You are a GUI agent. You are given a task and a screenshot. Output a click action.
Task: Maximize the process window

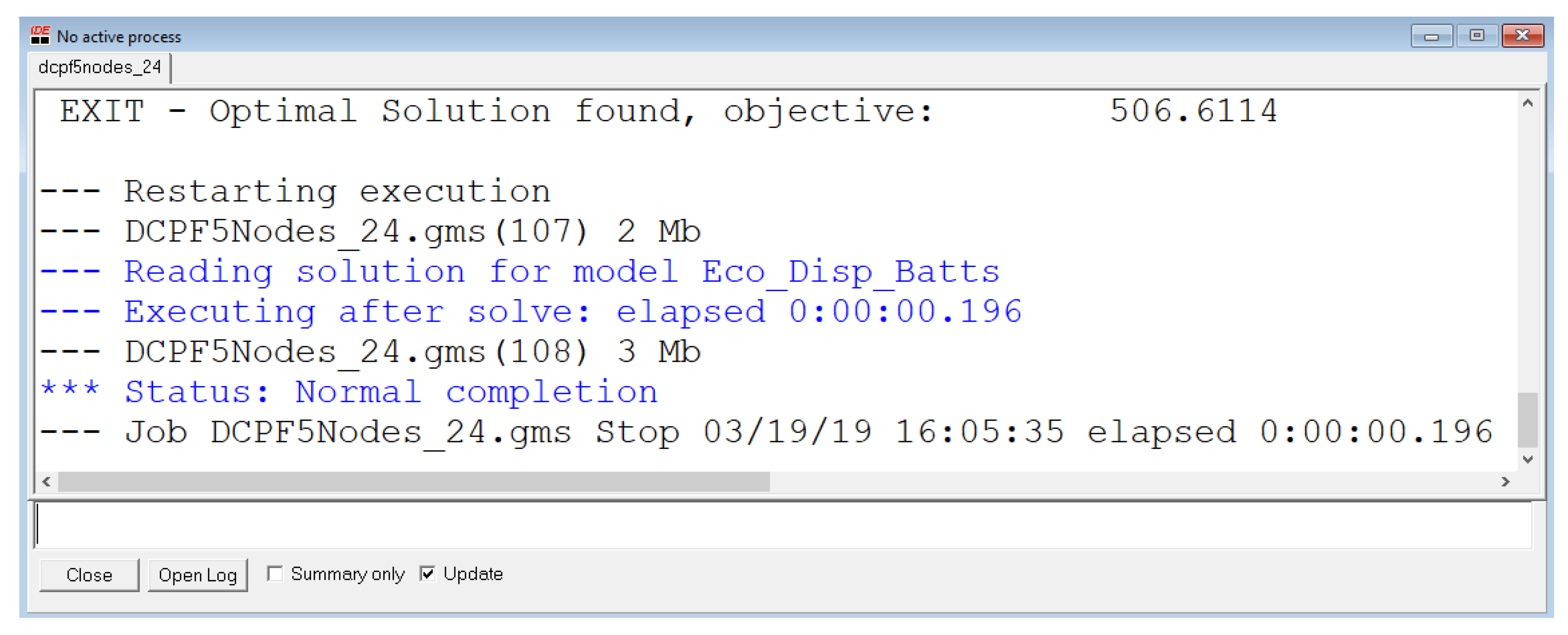click(1476, 36)
